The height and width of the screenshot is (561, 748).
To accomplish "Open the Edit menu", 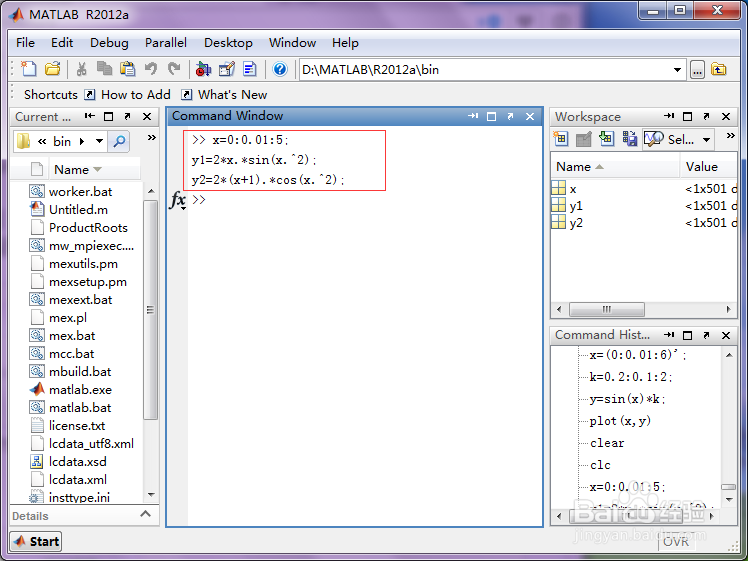I will [62, 43].
